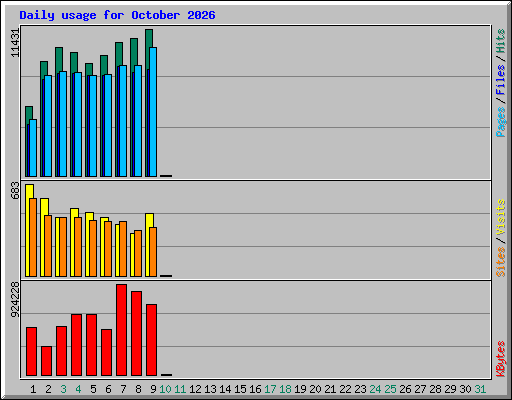Click the day 9 cyan pages bar
Image resolution: width=512 pixels, height=400 pixels.
click(x=153, y=112)
